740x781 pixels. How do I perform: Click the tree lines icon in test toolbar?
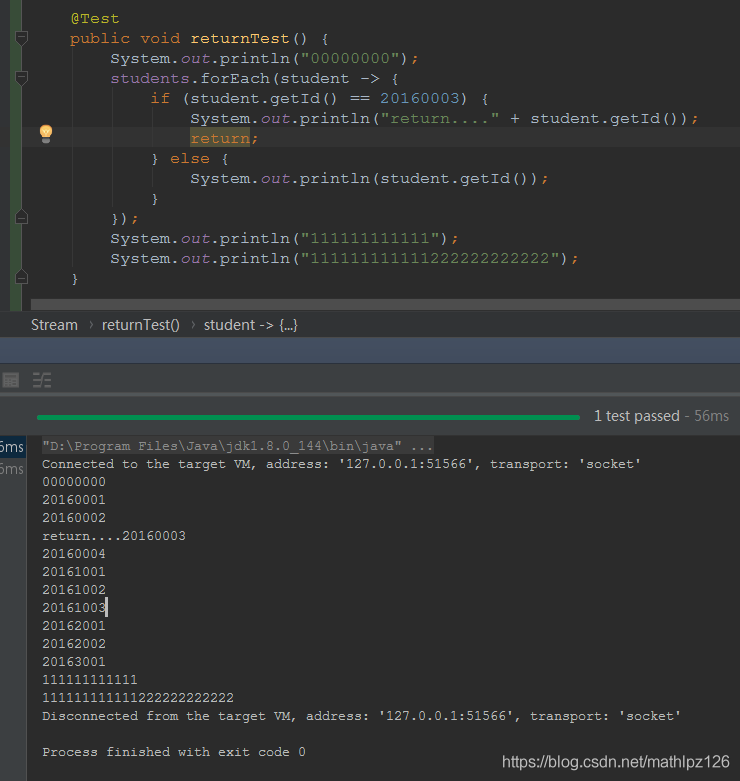coord(42,380)
